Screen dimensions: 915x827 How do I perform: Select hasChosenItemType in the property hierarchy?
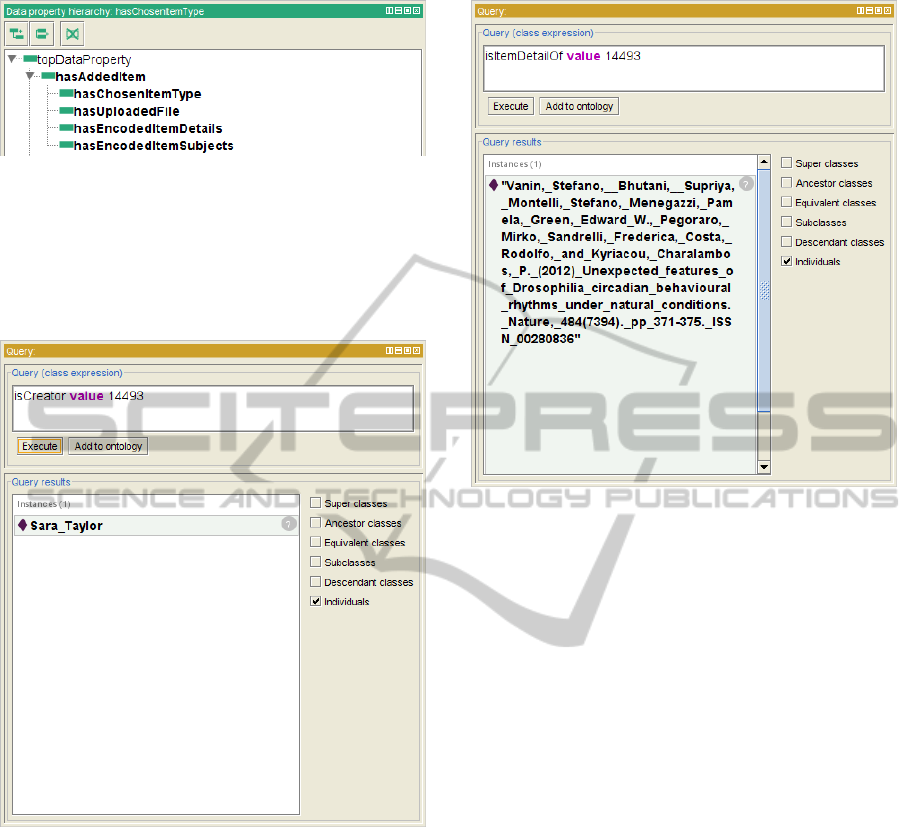pos(137,94)
